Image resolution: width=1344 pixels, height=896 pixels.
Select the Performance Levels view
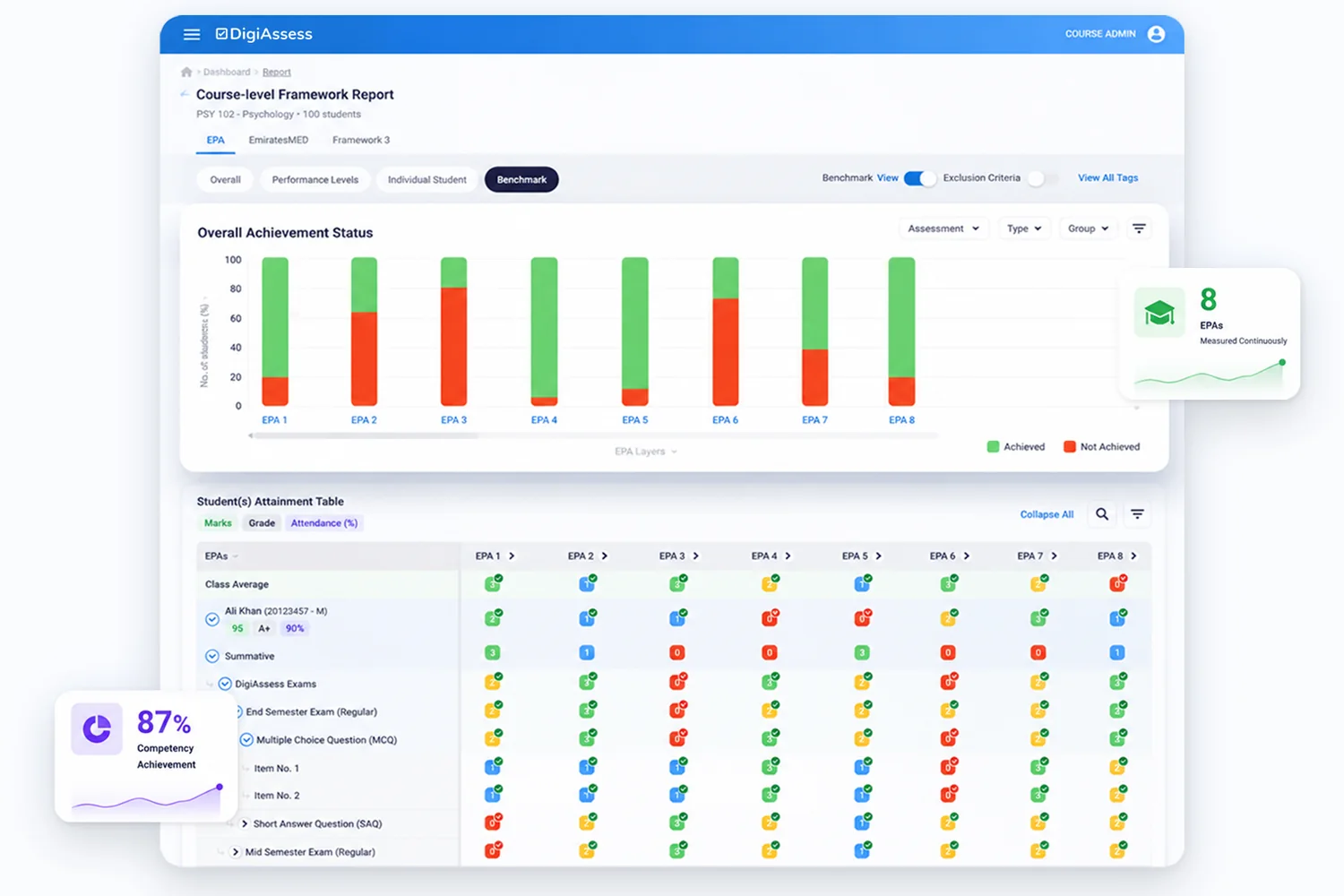pyautogui.click(x=315, y=179)
